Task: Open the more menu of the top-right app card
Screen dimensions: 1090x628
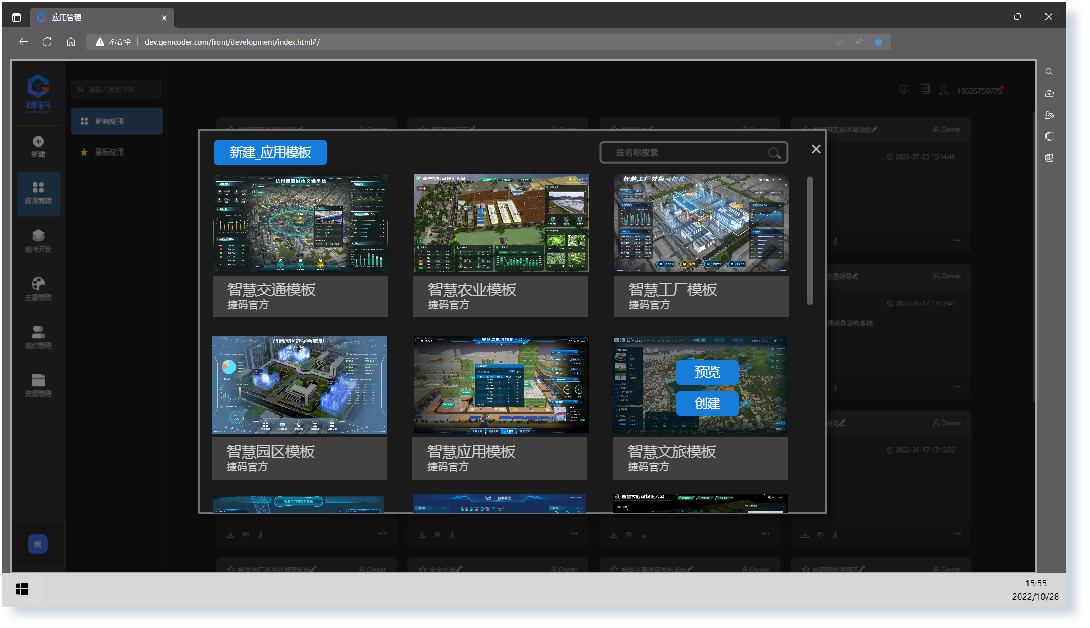Action: pyautogui.click(x=957, y=241)
